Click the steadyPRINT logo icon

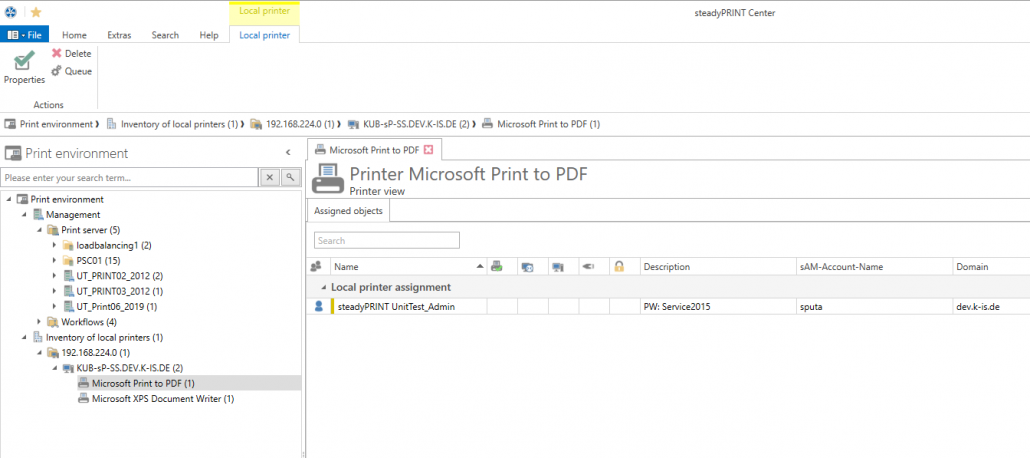point(11,12)
